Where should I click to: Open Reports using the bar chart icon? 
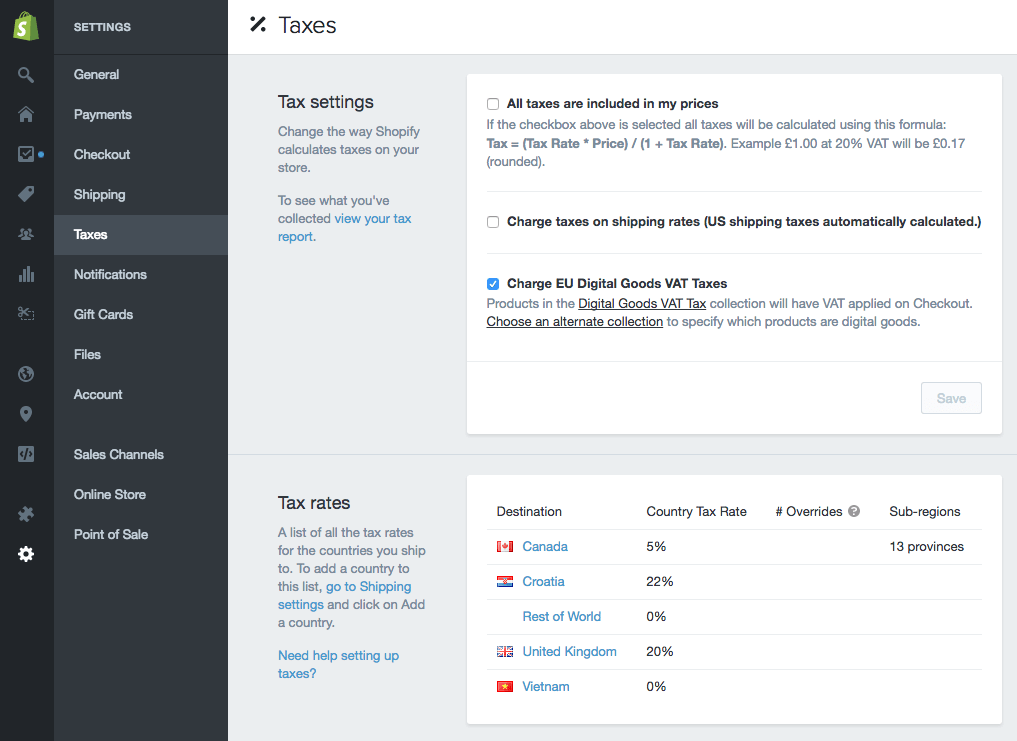click(26, 274)
